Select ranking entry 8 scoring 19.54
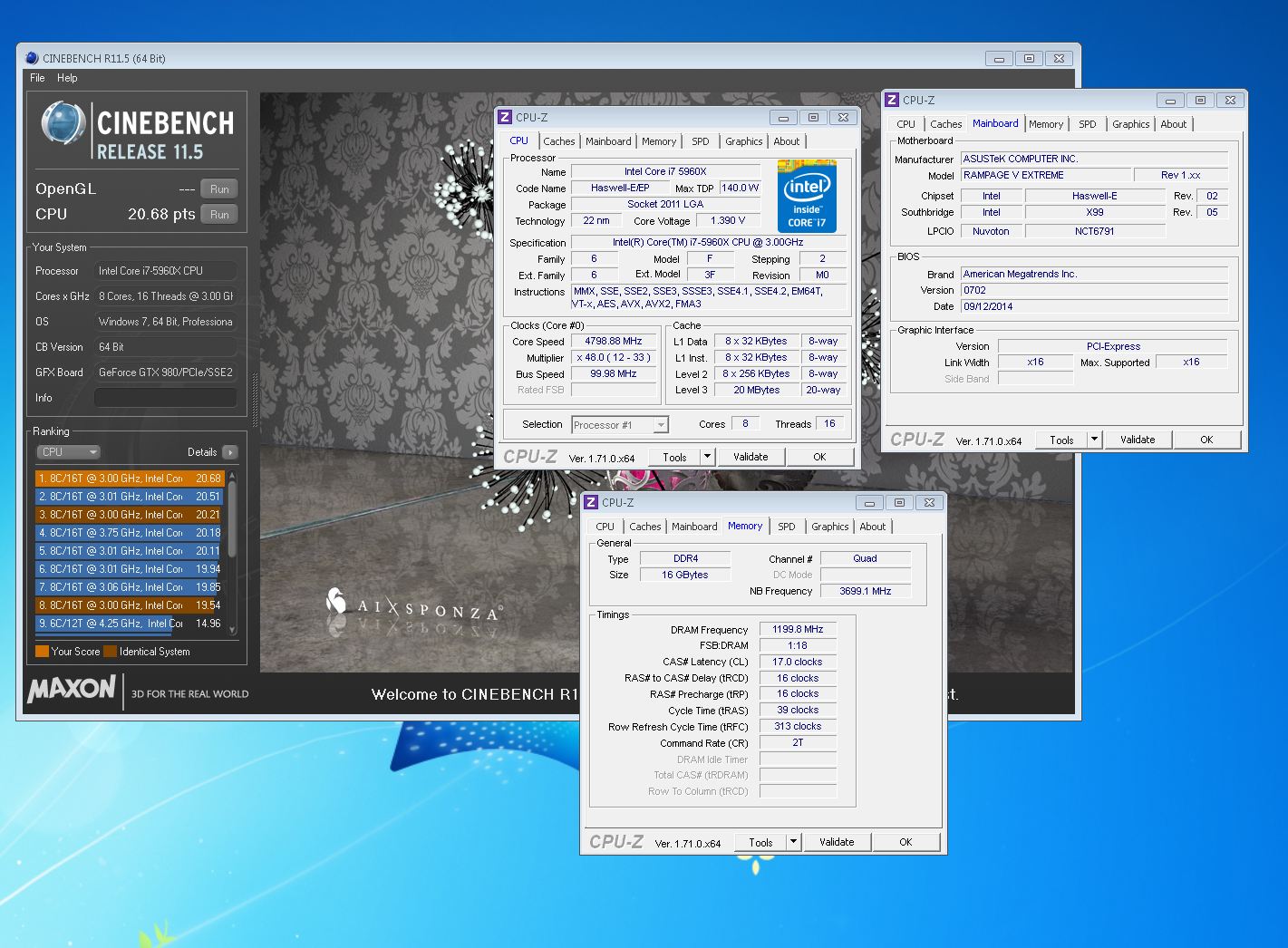Viewport: 1288px width, 948px height. [x=129, y=605]
